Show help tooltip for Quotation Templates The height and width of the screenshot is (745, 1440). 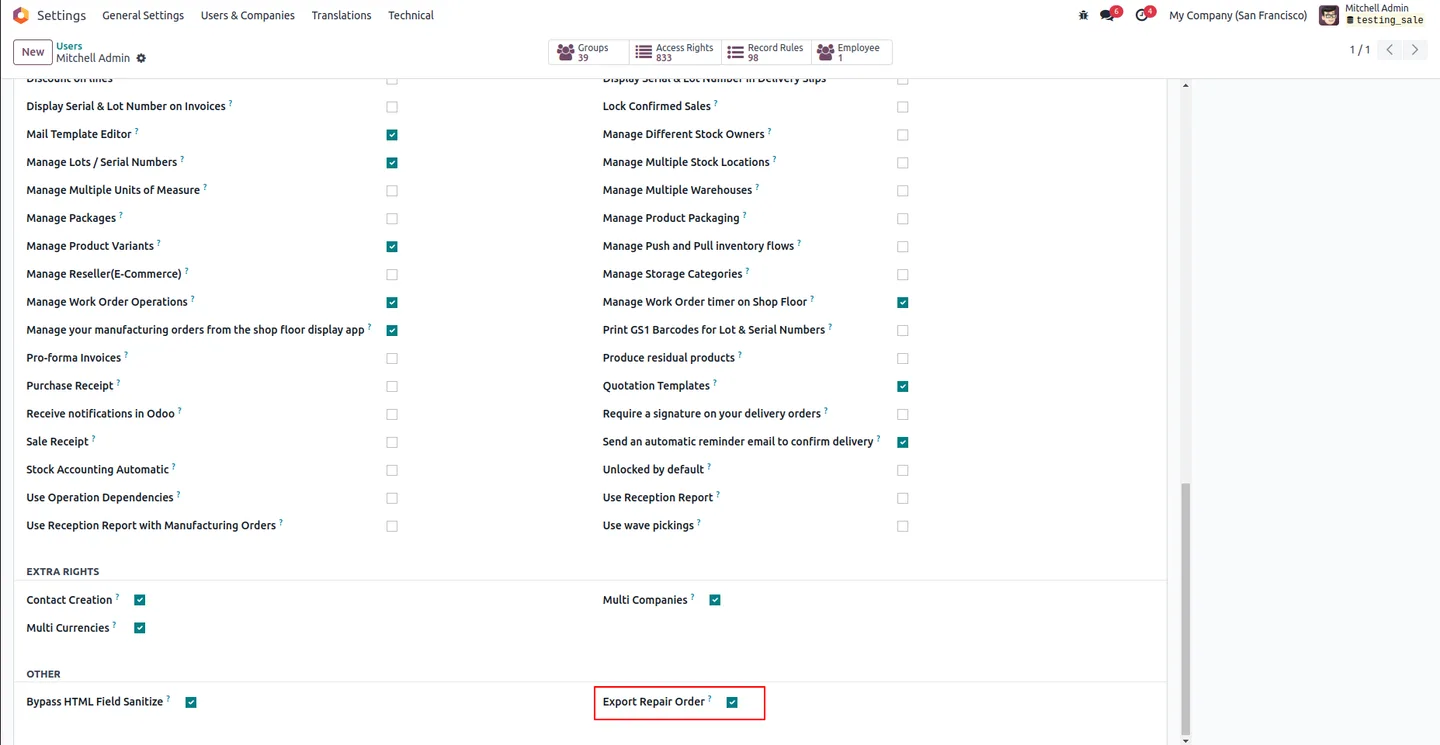pyautogui.click(x=715, y=383)
